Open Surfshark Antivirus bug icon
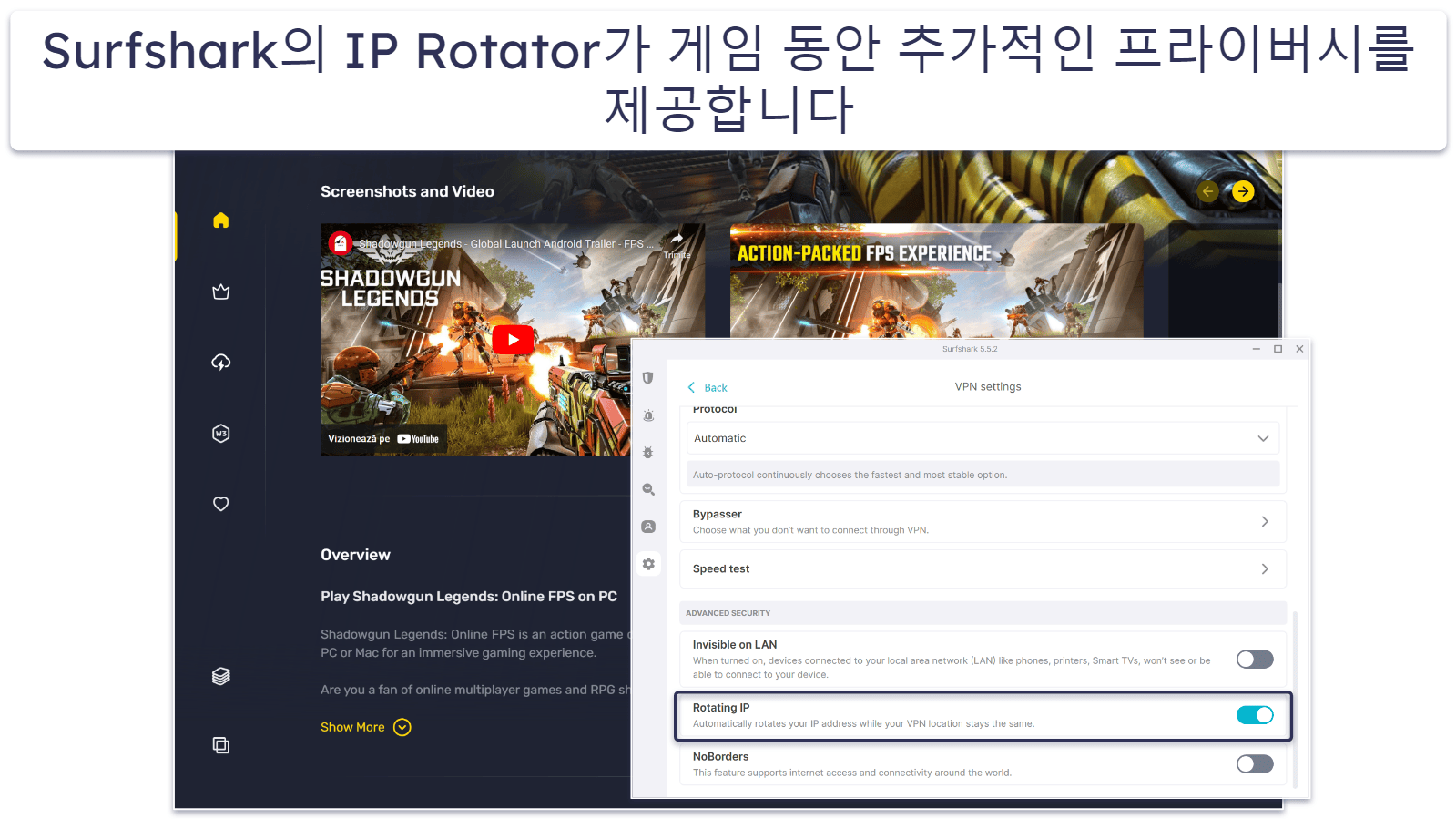1456x819 pixels. [x=648, y=453]
